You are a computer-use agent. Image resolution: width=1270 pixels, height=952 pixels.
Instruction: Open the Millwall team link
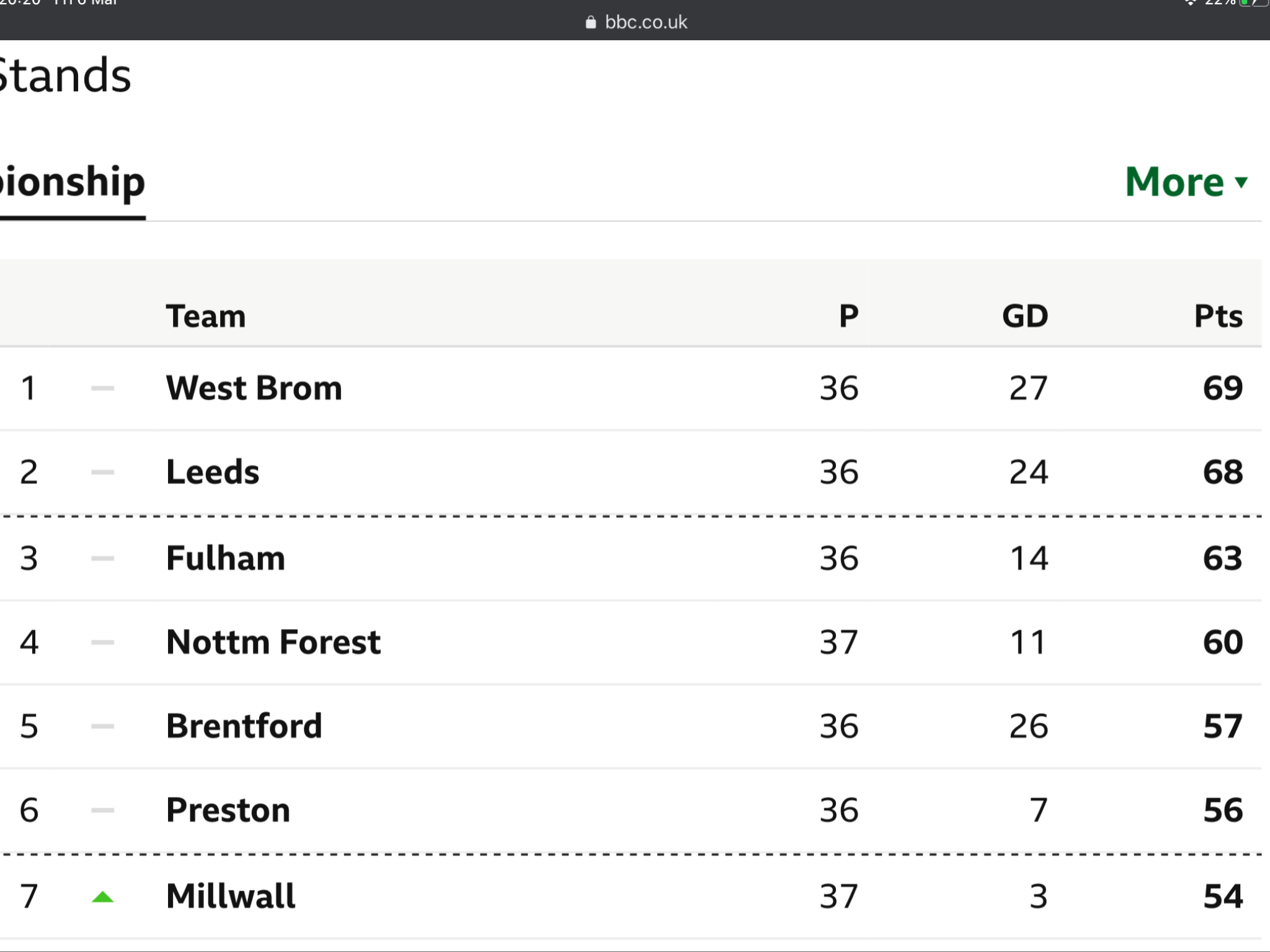pyautogui.click(x=231, y=896)
